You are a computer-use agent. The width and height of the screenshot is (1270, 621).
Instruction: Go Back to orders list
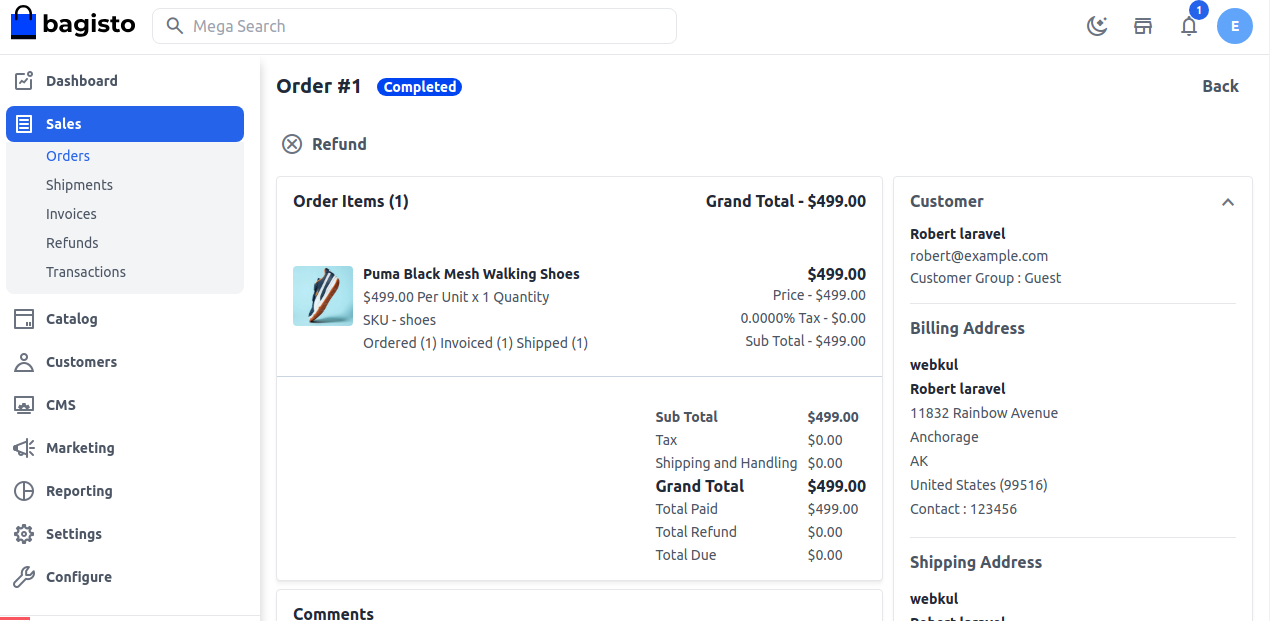click(x=1220, y=86)
